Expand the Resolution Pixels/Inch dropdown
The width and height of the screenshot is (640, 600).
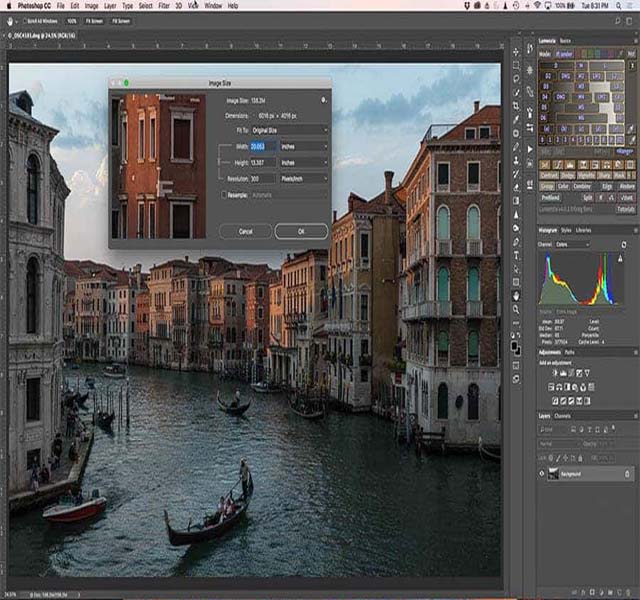pos(304,178)
